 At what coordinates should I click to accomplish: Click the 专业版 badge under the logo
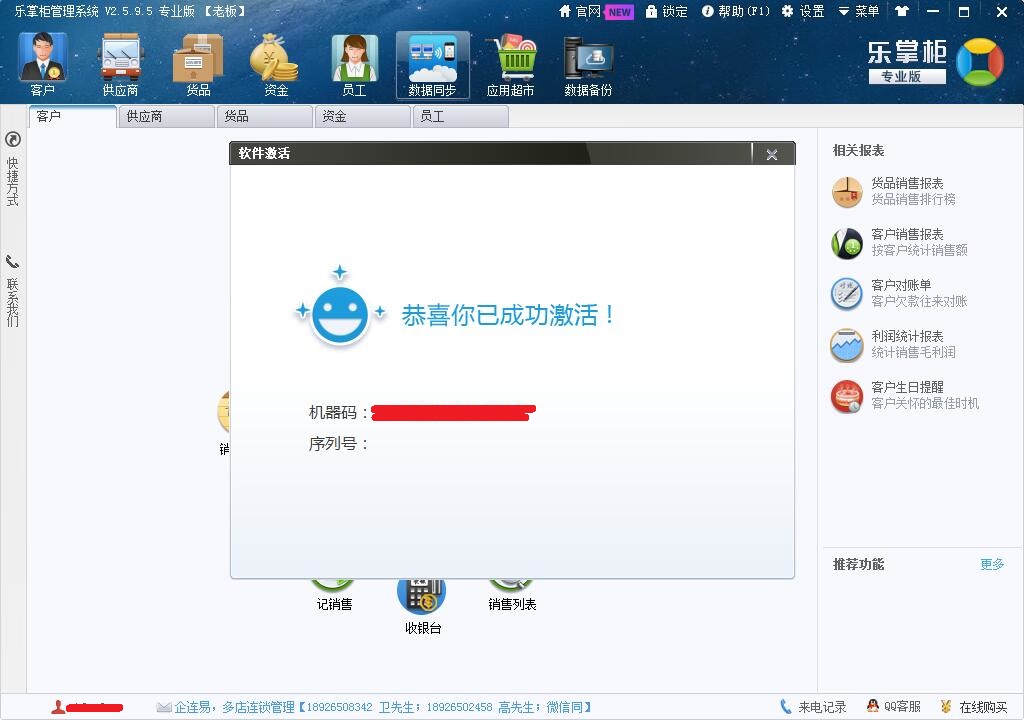[x=907, y=76]
